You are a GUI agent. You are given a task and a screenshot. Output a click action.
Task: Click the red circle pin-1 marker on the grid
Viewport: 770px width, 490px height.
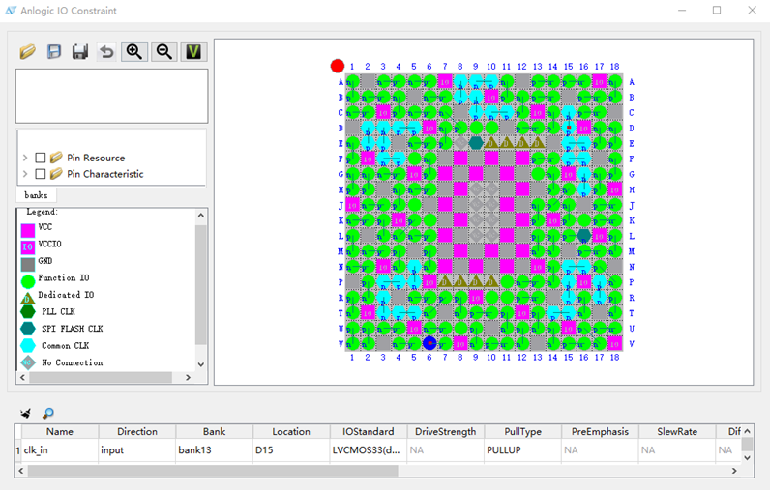coord(337,66)
